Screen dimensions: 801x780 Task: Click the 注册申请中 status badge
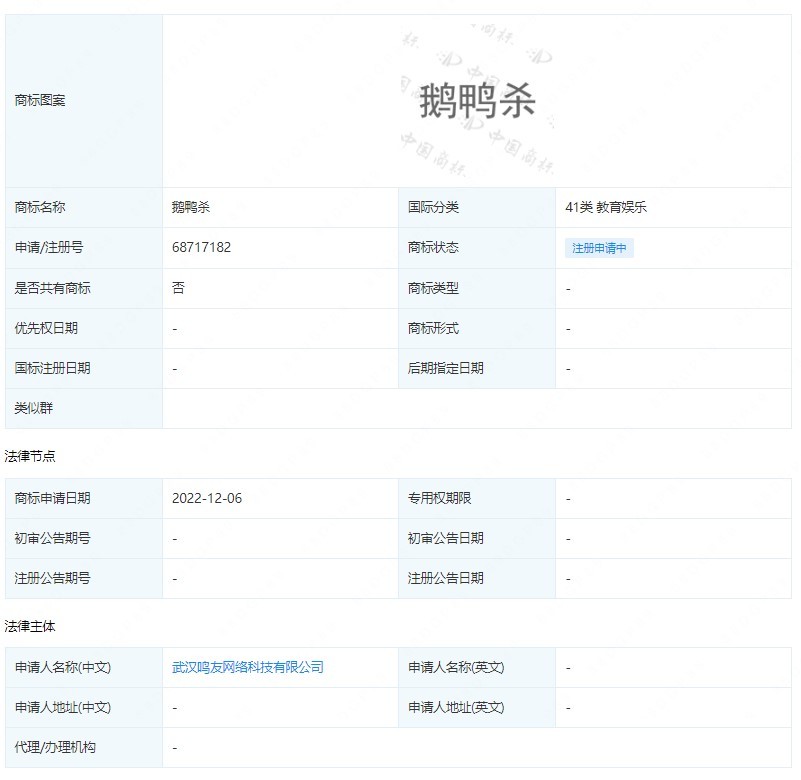[597, 248]
